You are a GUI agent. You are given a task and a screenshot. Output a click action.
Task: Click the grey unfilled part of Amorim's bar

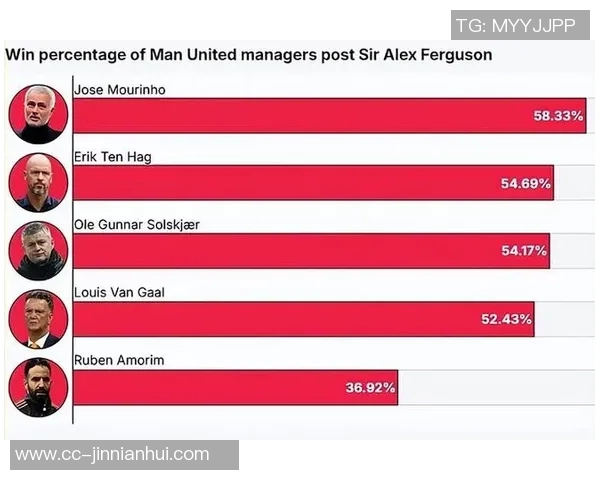tap(491, 387)
